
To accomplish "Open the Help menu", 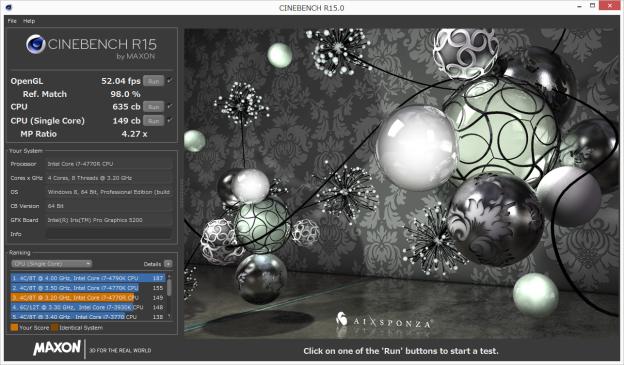I will pos(29,21).
